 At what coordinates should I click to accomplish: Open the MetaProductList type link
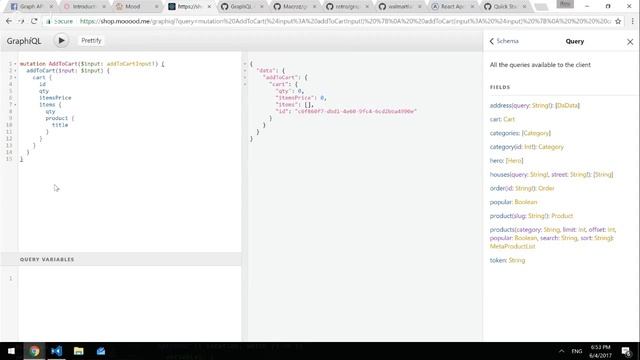pos(512,247)
